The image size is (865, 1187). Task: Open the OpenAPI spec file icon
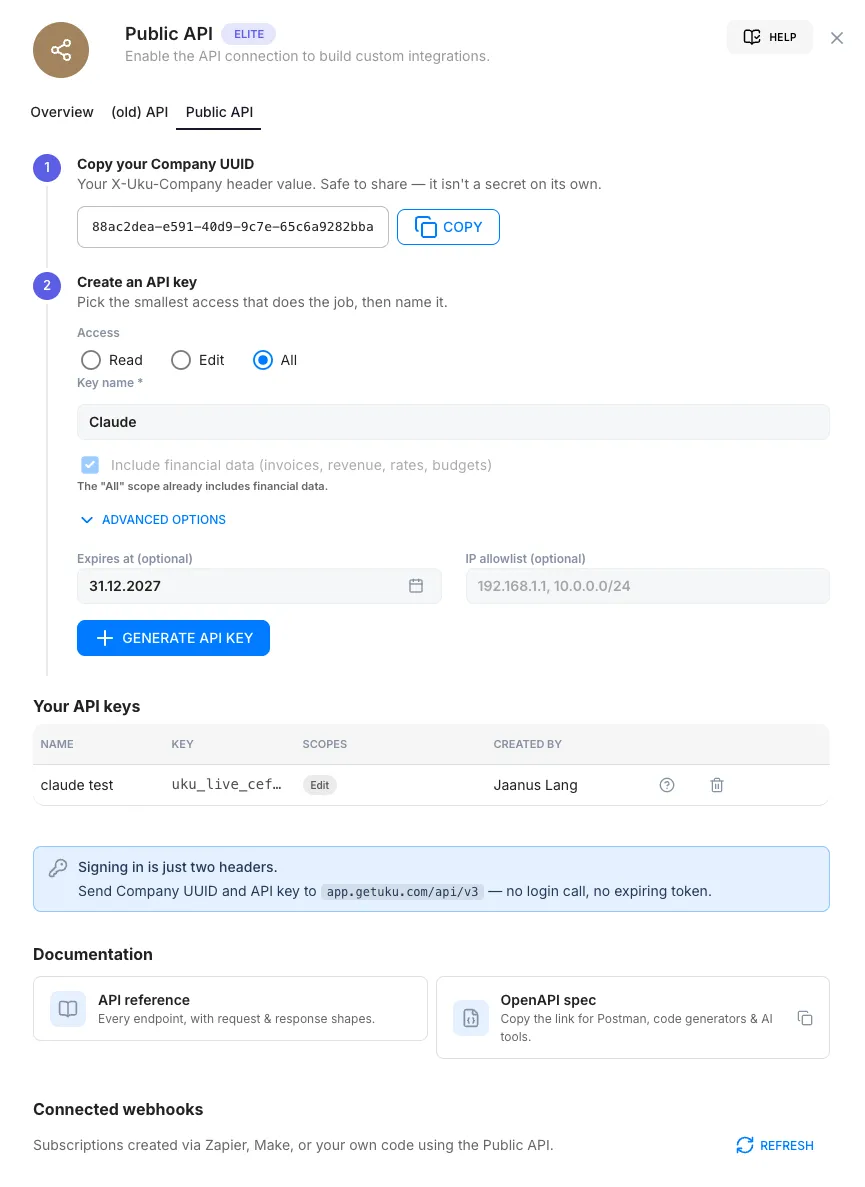(x=471, y=1017)
